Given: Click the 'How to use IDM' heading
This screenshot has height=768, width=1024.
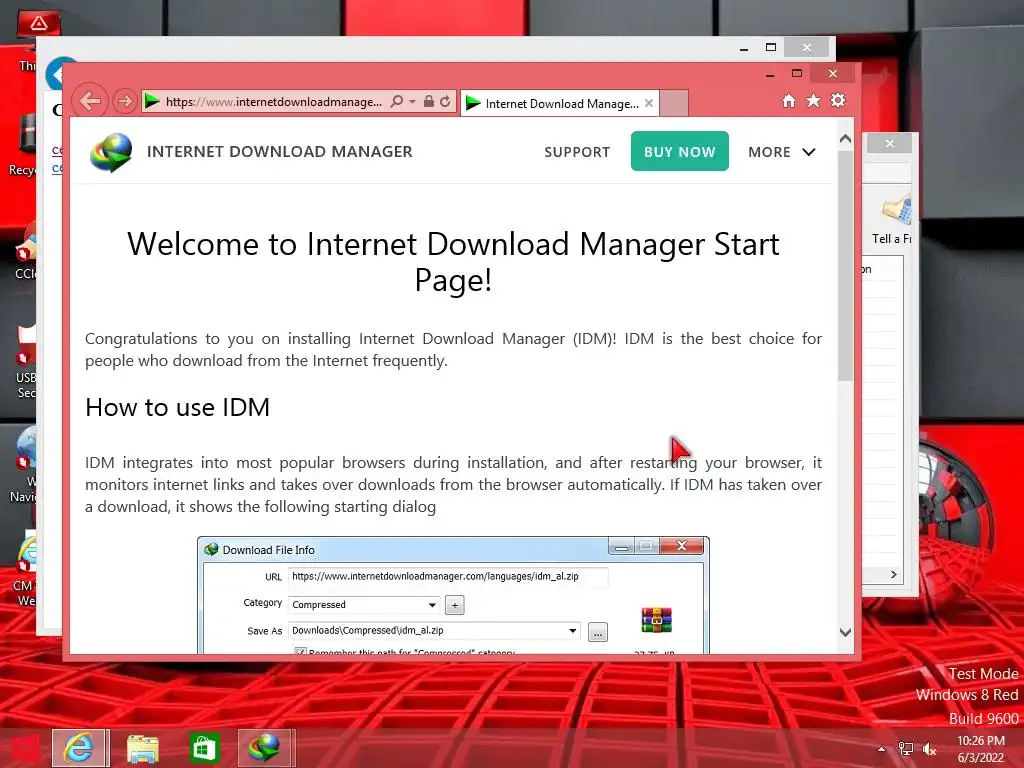Looking at the screenshot, I should [178, 408].
